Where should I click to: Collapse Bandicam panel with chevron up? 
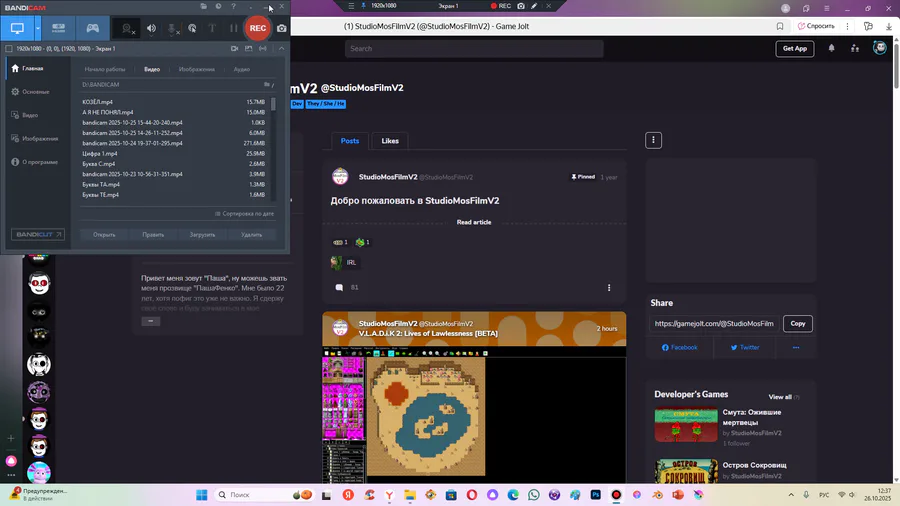(x=281, y=49)
